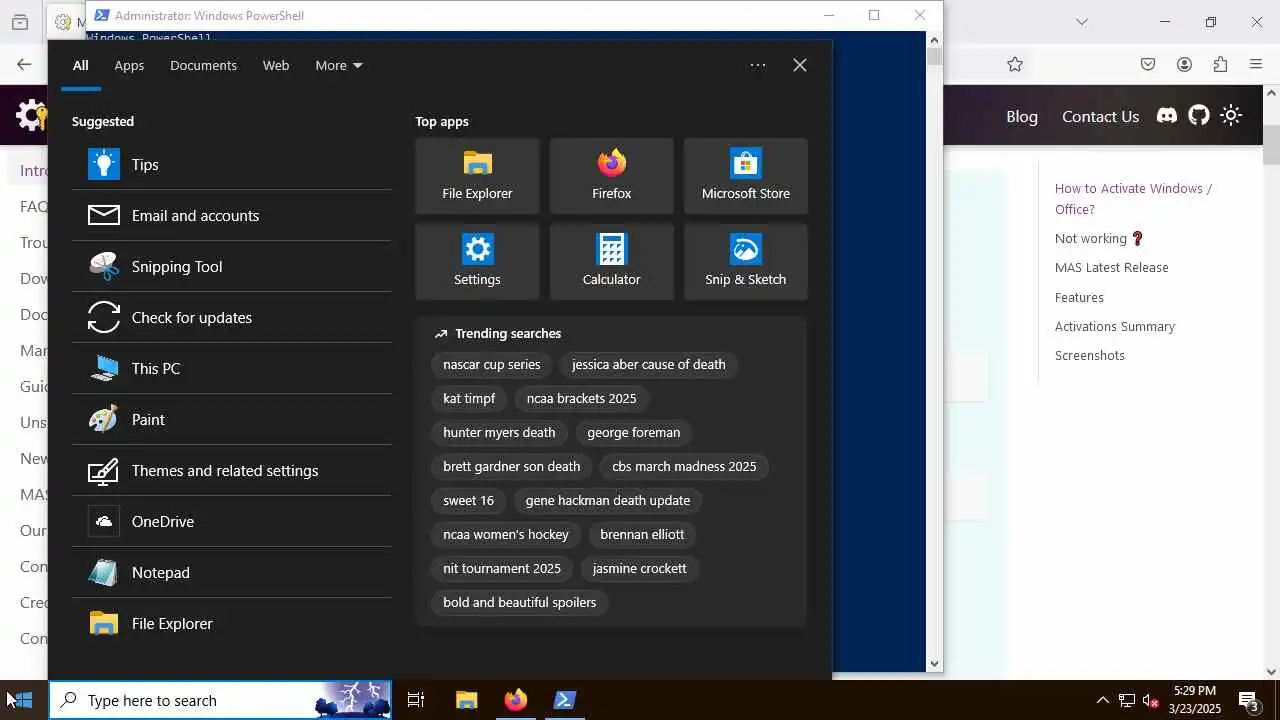The width and height of the screenshot is (1280, 720).
Task: Open File Explorer from taskbar
Action: pyautogui.click(x=467, y=700)
